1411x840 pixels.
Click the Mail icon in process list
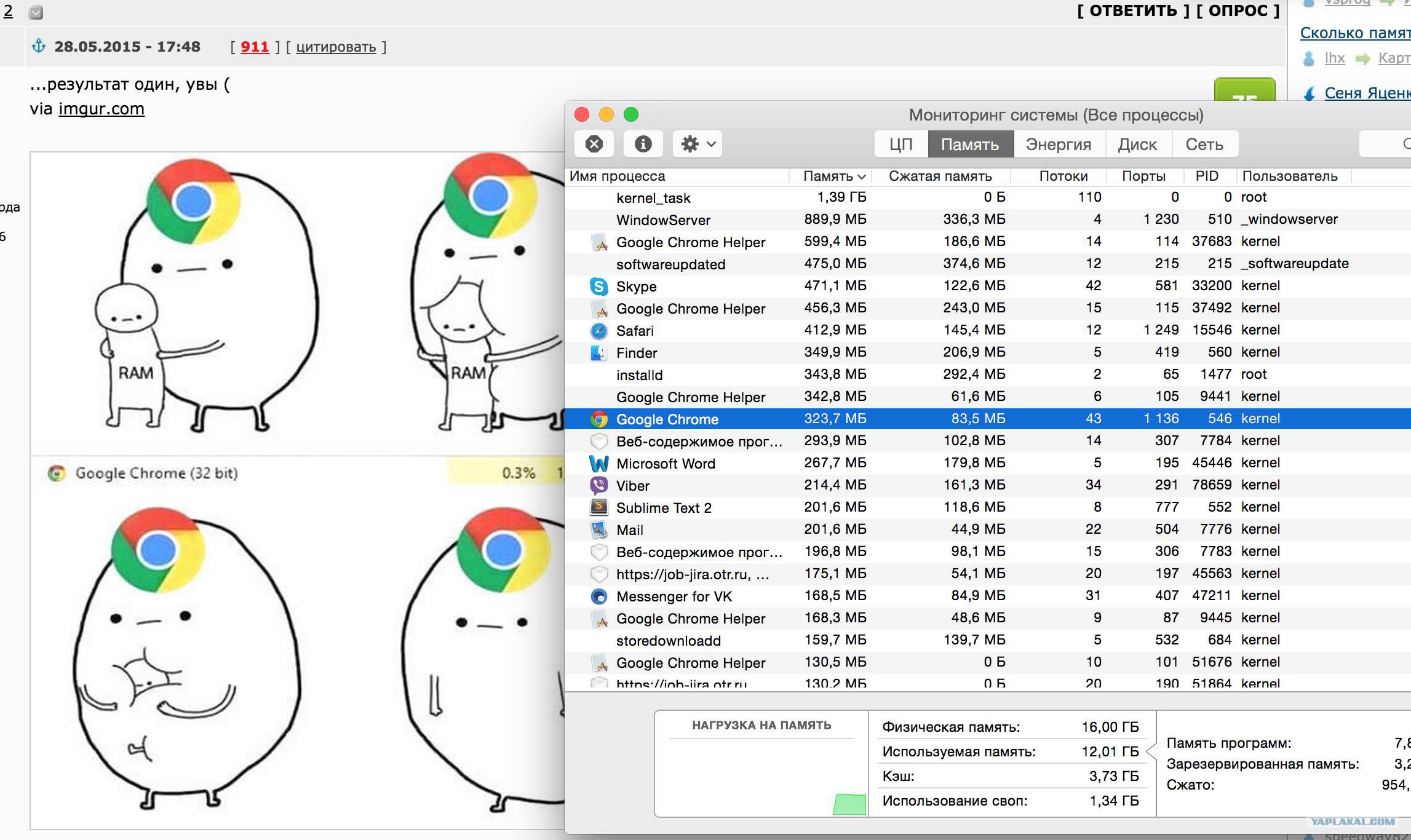click(x=598, y=529)
